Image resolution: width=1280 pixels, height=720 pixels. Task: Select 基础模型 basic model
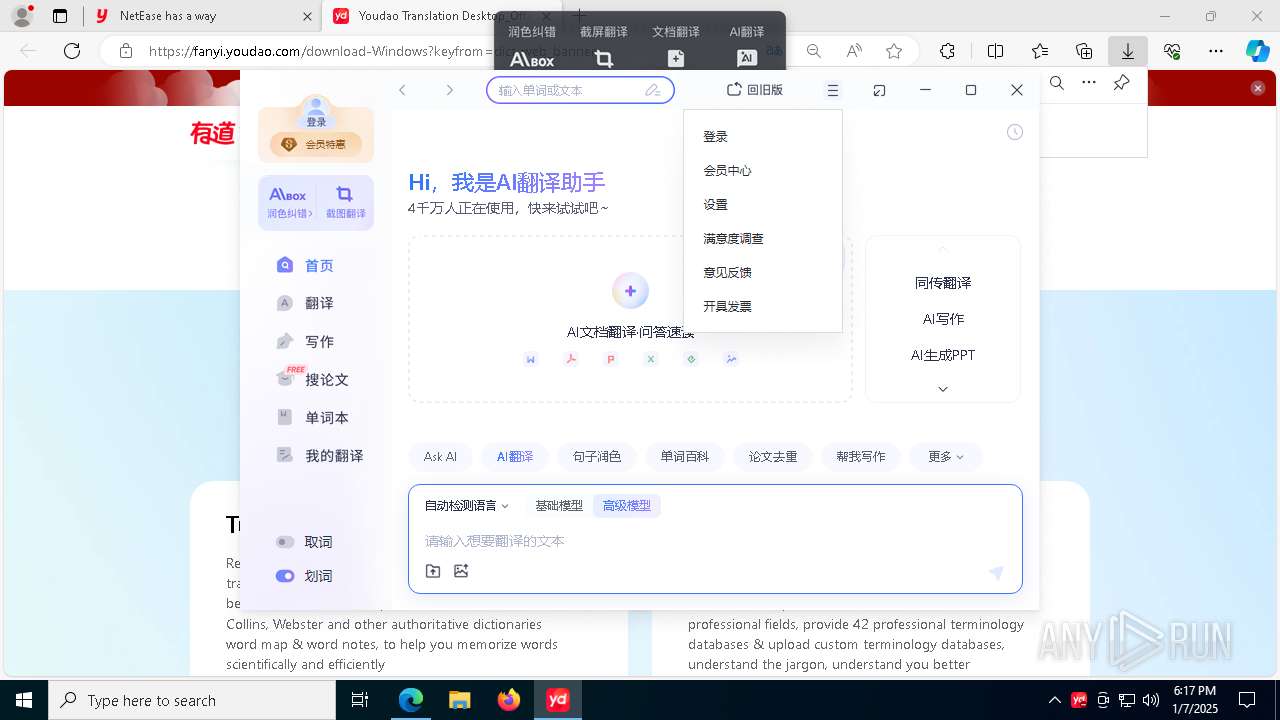[559, 506]
